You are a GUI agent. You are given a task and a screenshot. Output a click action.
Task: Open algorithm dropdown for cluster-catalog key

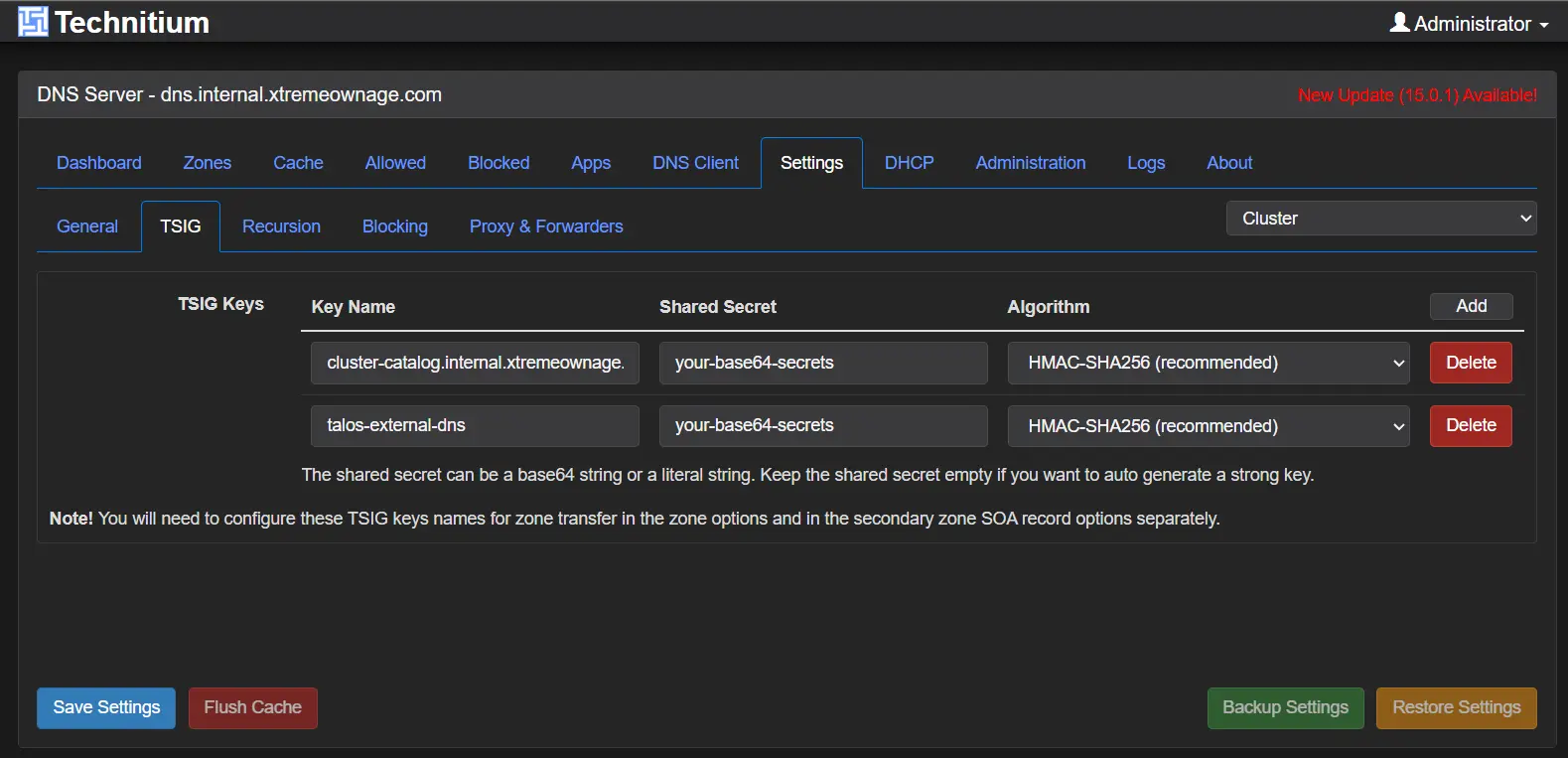pos(1208,363)
